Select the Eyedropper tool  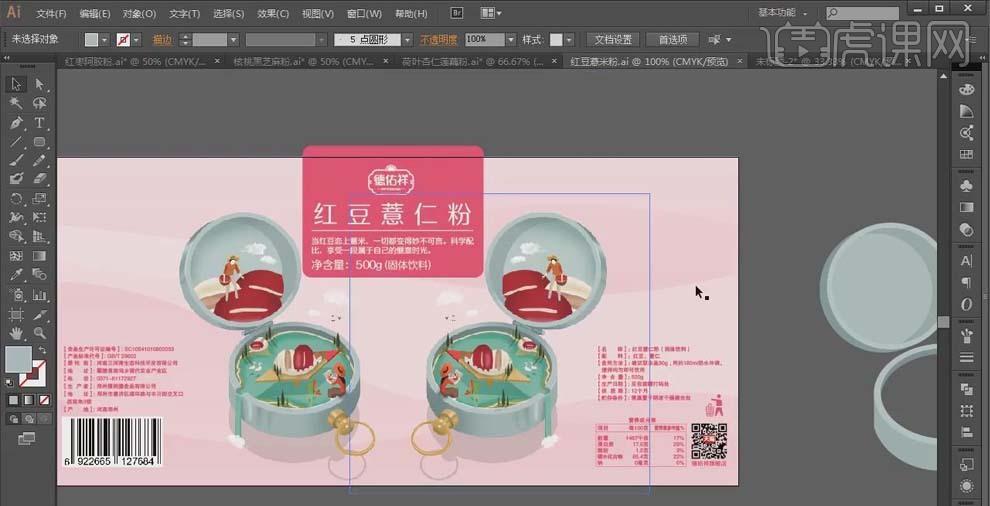click(x=16, y=274)
